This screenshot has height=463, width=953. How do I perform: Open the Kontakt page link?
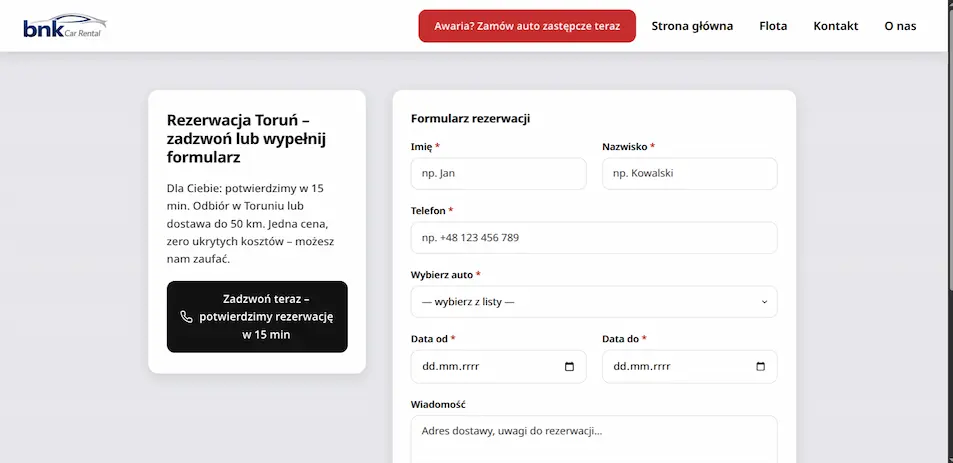pyautogui.click(x=835, y=26)
